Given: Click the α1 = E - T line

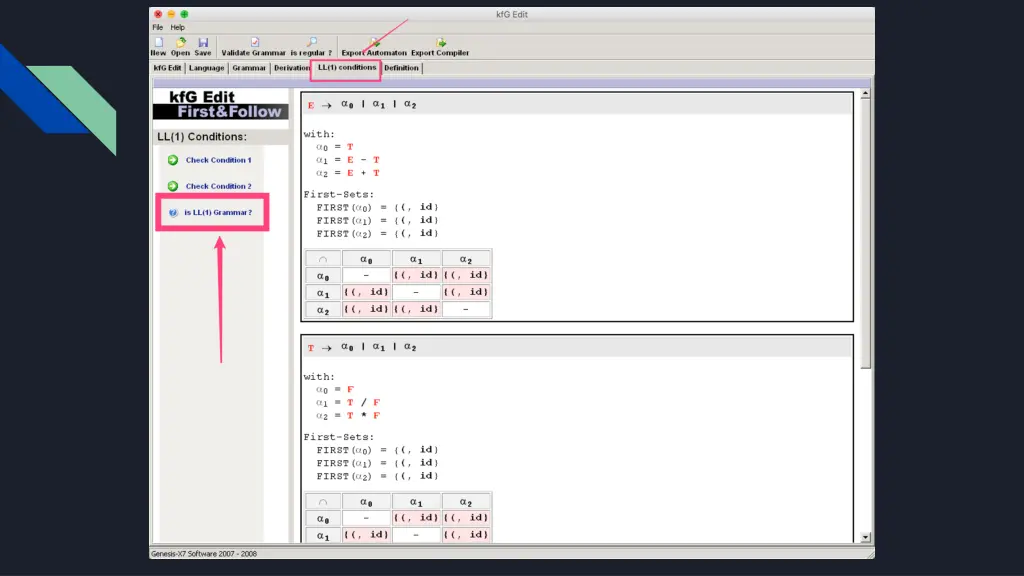Looking at the screenshot, I should pos(347,160).
